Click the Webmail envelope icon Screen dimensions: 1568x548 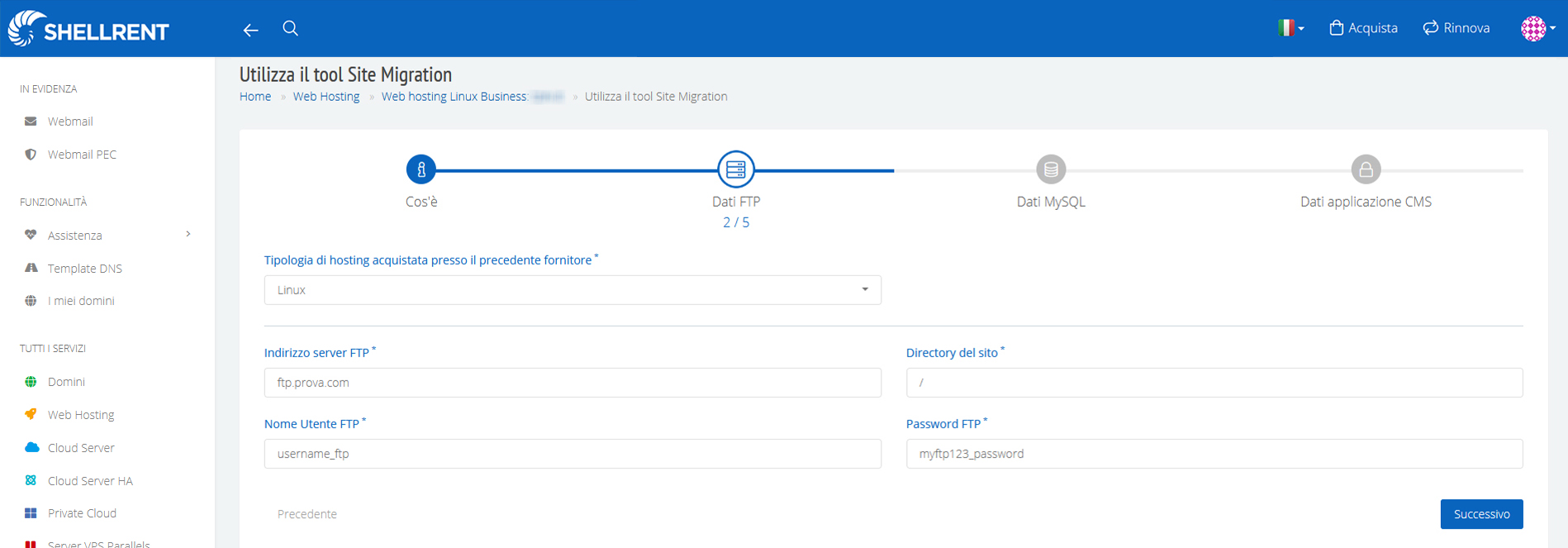[31, 122]
